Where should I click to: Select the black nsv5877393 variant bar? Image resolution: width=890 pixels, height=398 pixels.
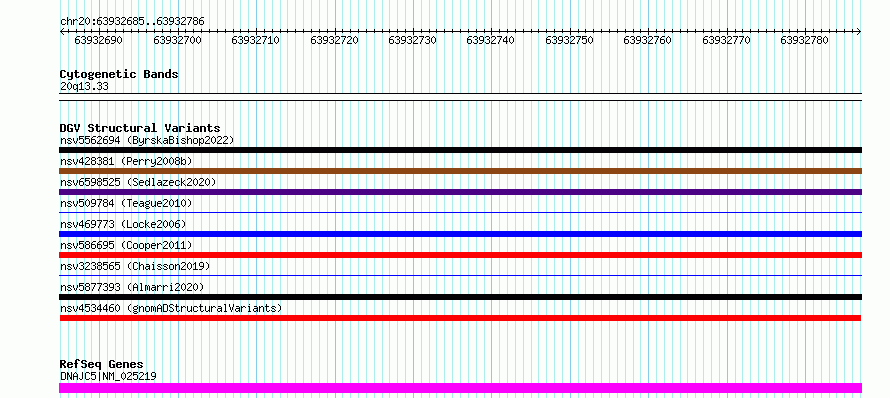460,297
